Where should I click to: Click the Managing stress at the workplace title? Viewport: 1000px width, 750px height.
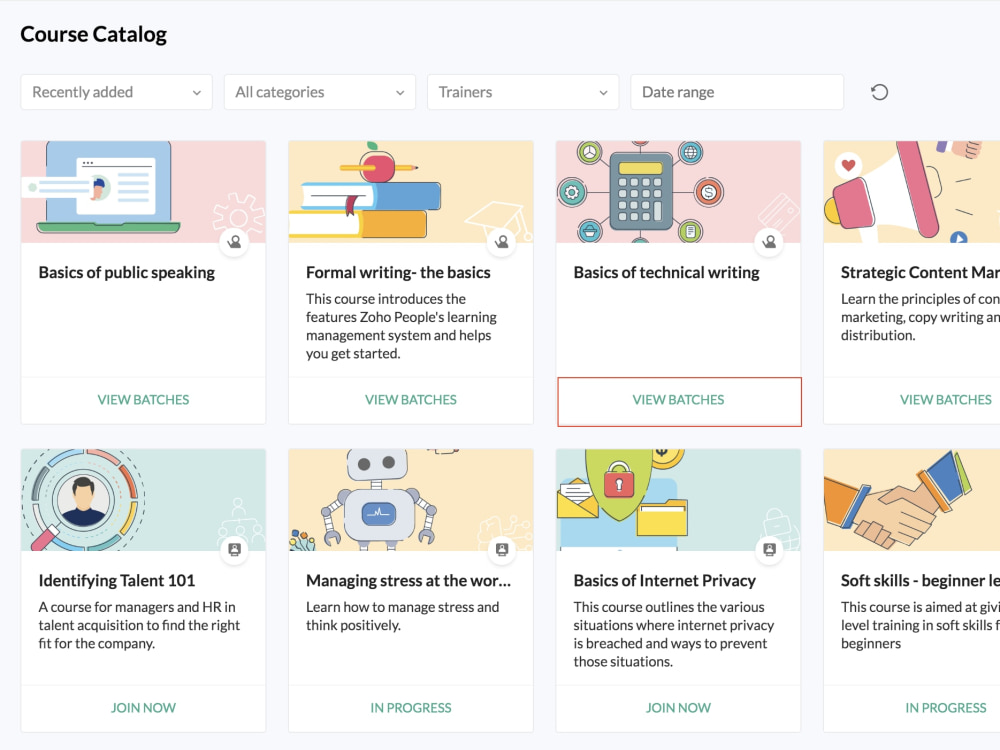pyautogui.click(x=408, y=581)
